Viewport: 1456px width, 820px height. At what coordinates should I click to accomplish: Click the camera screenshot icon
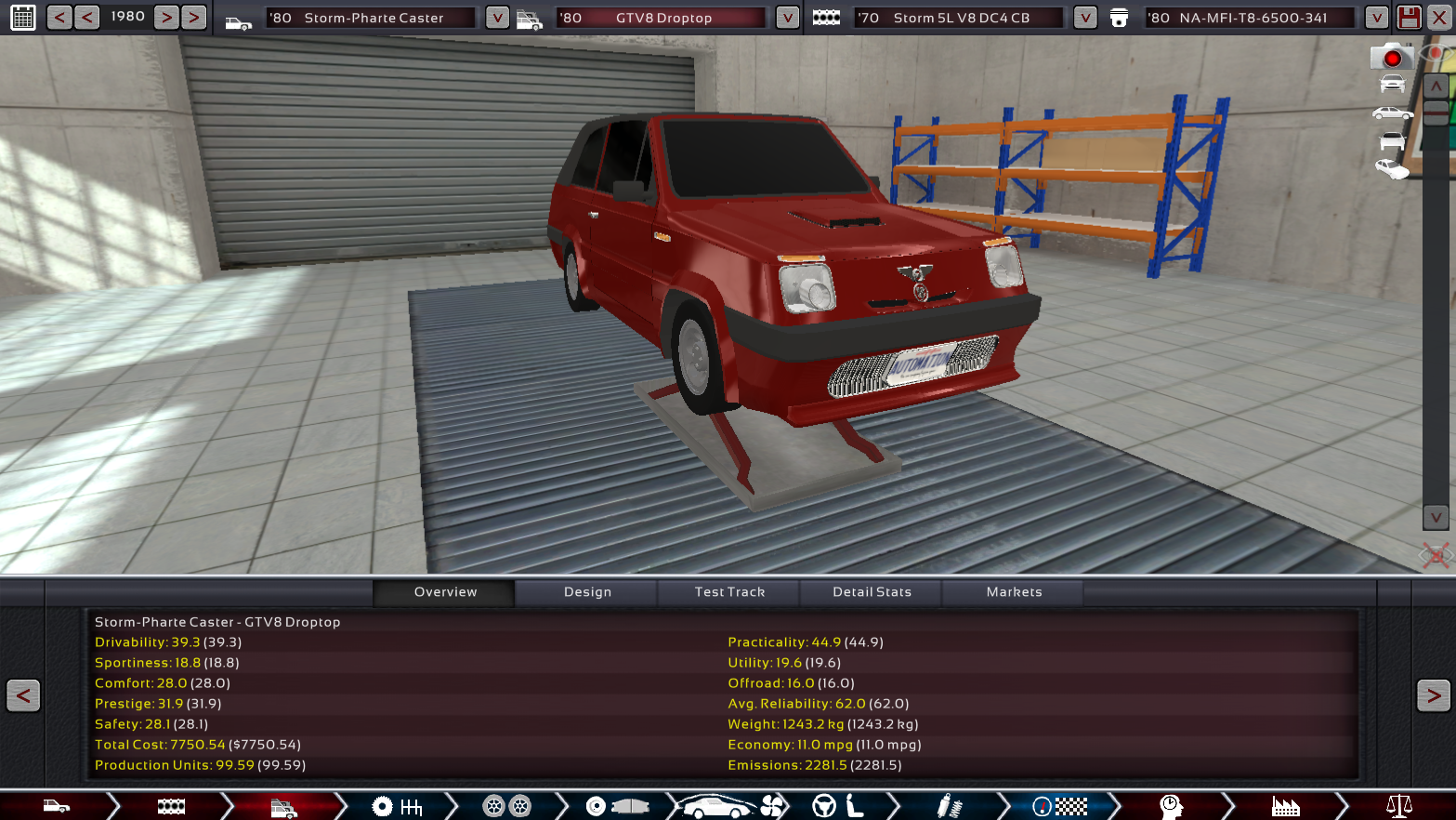click(x=1391, y=58)
